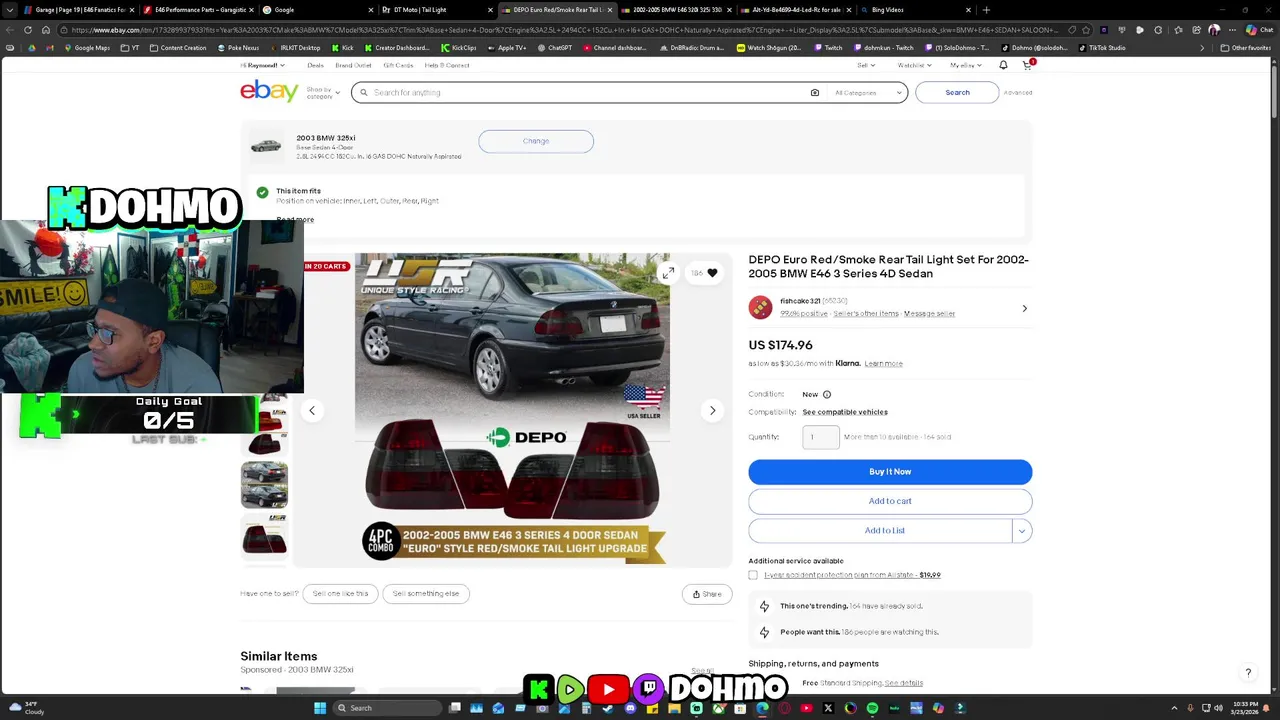The image size is (1280, 720).
Task: Open eBay notifications bell
Action: (1003, 65)
